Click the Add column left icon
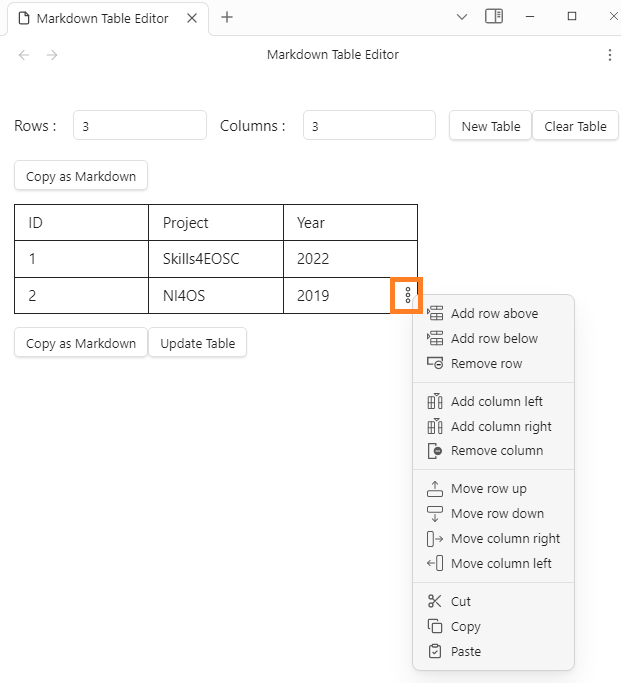This screenshot has height=683, width=621. point(434,402)
